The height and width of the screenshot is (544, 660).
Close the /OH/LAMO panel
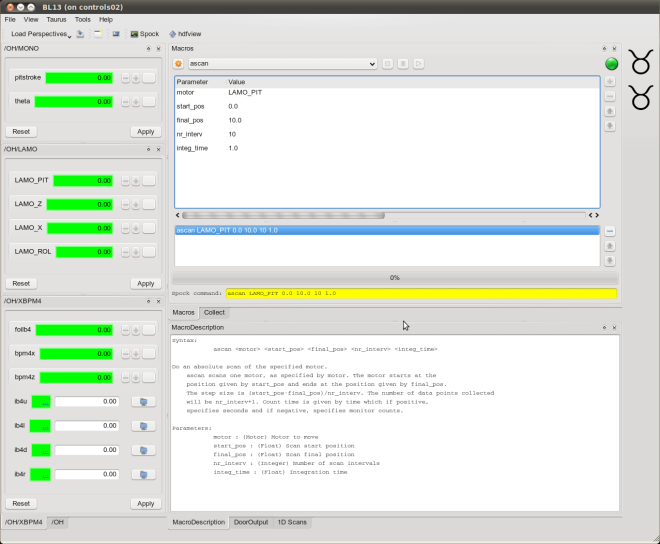[159, 149]
